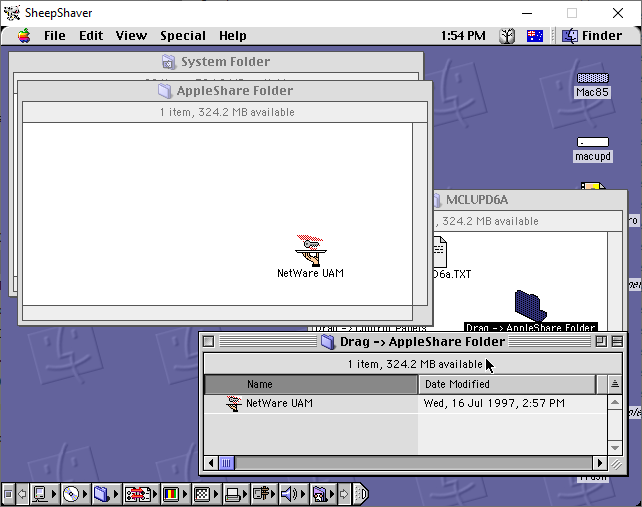Bring the MCLUPD6A window to front via title

point(477,200)
